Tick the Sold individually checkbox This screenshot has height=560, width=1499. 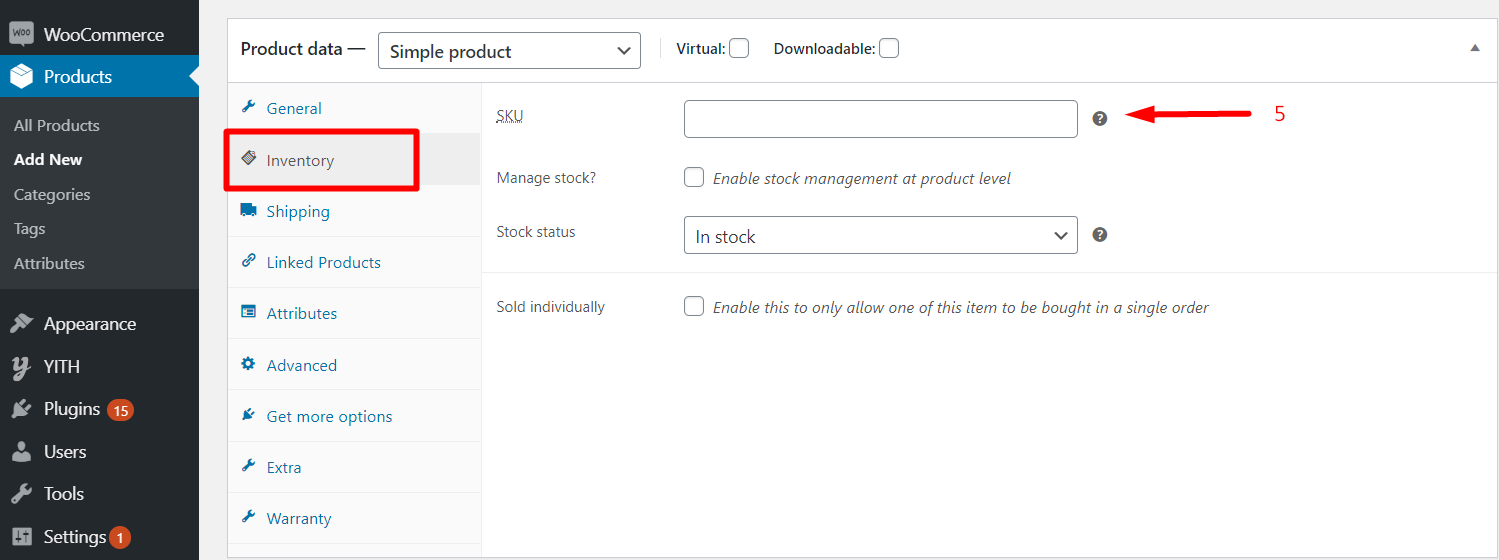(x=694, y=306)
